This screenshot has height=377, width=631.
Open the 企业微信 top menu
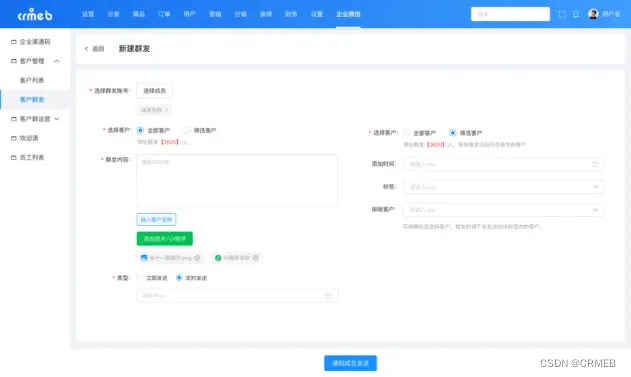pyautogui.click(x=348, y=14)
